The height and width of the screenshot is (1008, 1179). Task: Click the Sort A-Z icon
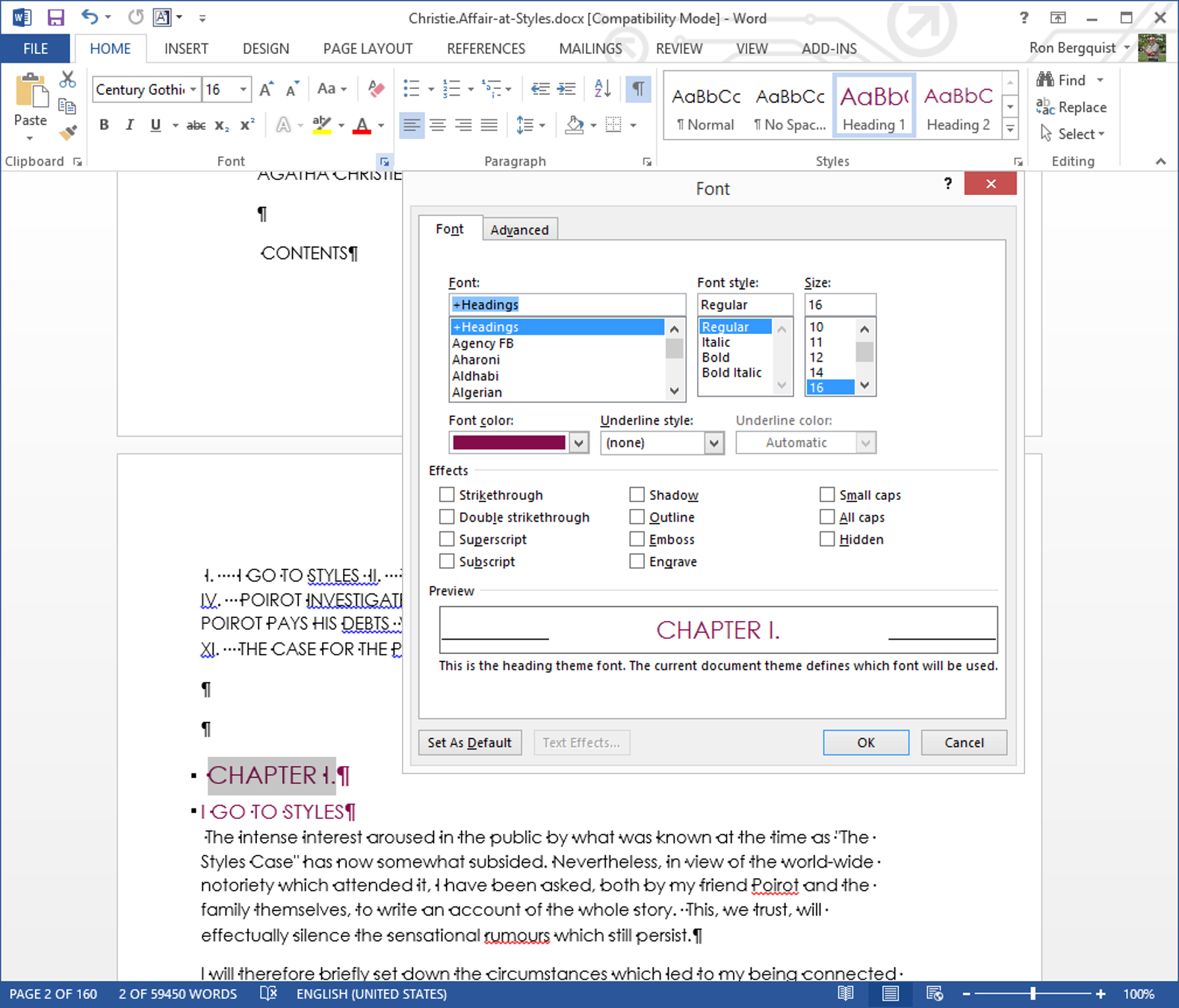(602, 89)
